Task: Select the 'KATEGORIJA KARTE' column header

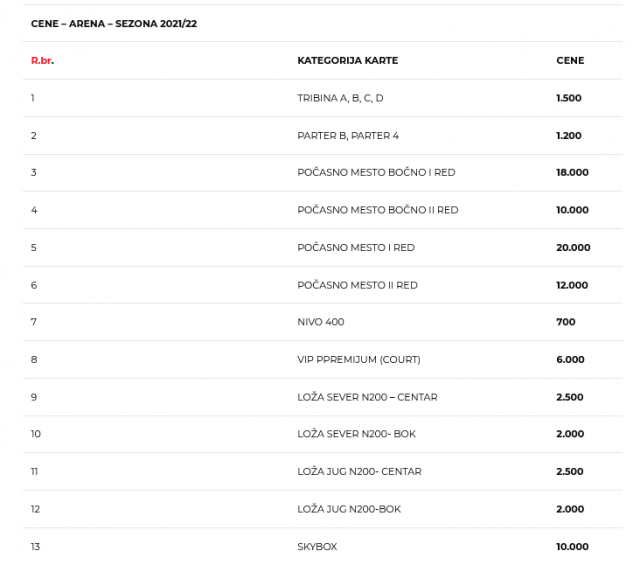Action: [x=347, y=61]
